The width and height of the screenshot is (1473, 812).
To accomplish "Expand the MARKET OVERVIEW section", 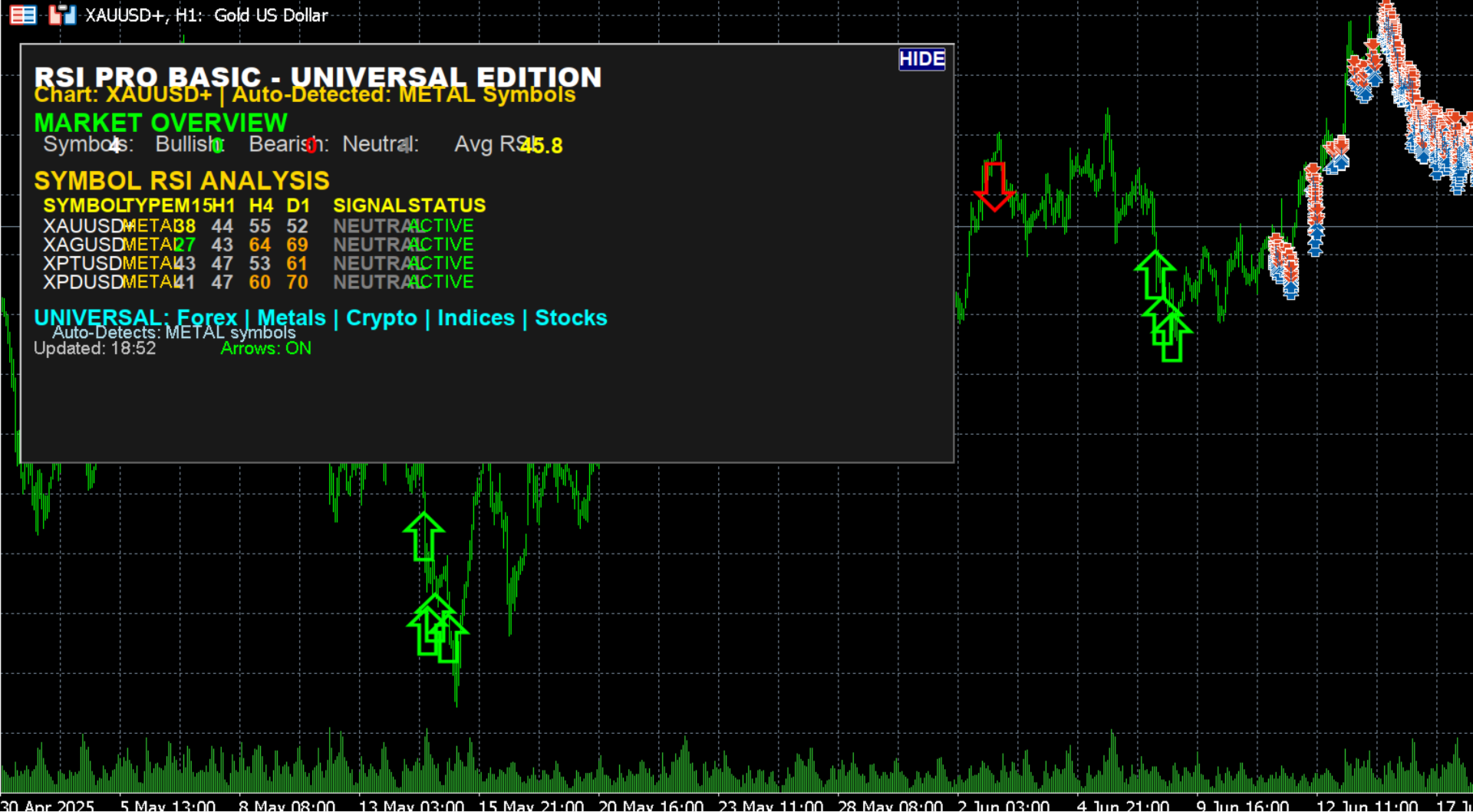I will coord(160,121).
